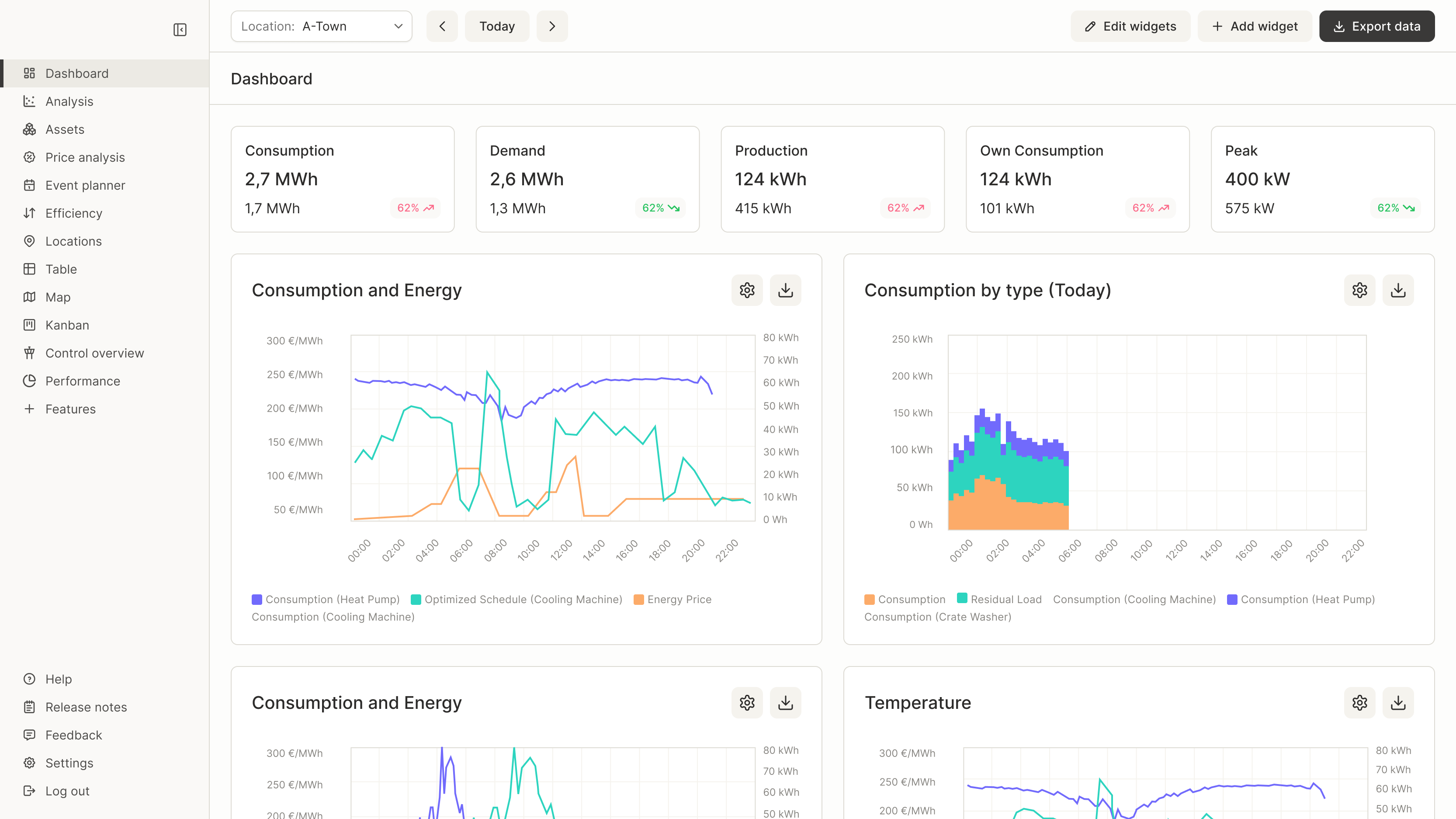The image size is (1456, 819).
Task: Open the Analysis section
Action: pyautogui.click(x=69, y=101)
